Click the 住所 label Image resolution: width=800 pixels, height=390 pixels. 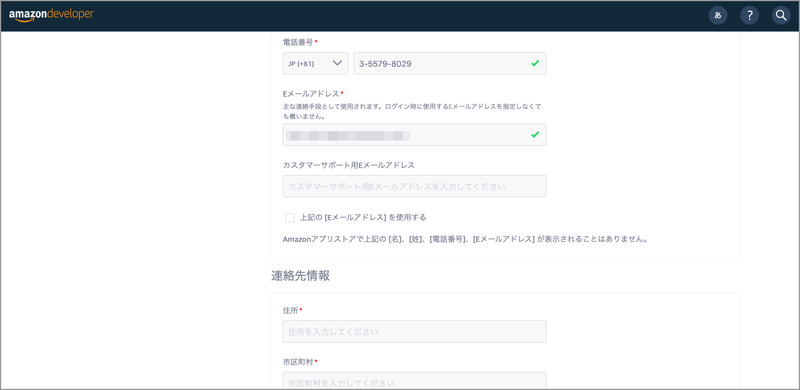click(292, 310)
